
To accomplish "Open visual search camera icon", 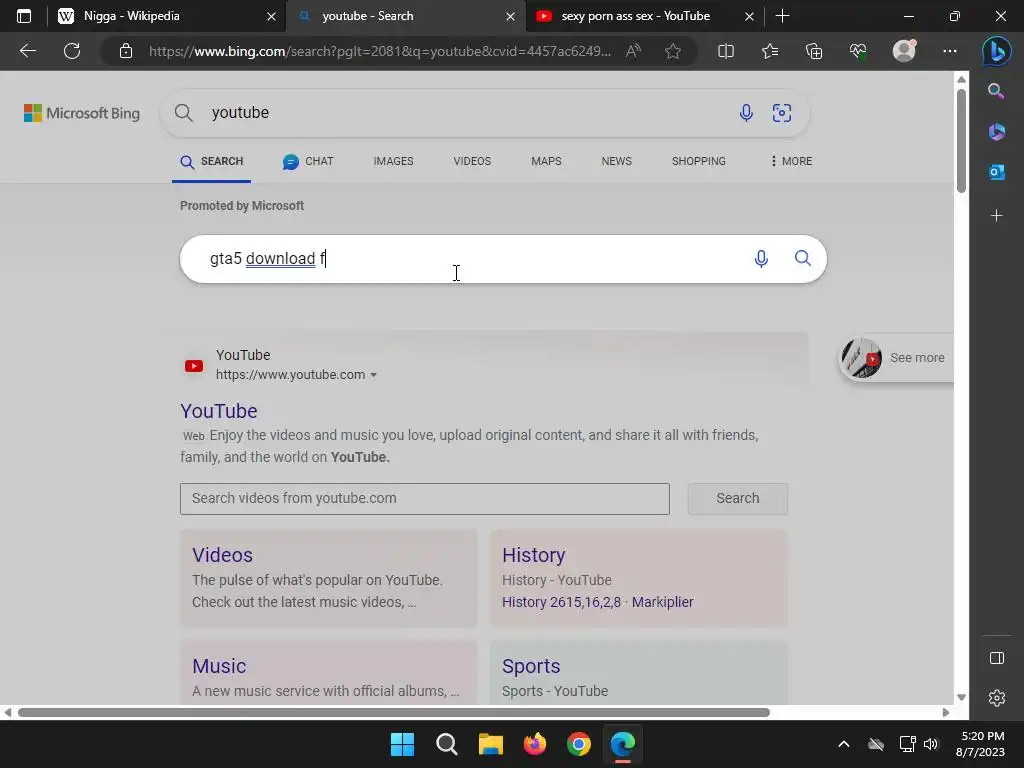I will tap(782, 113).
